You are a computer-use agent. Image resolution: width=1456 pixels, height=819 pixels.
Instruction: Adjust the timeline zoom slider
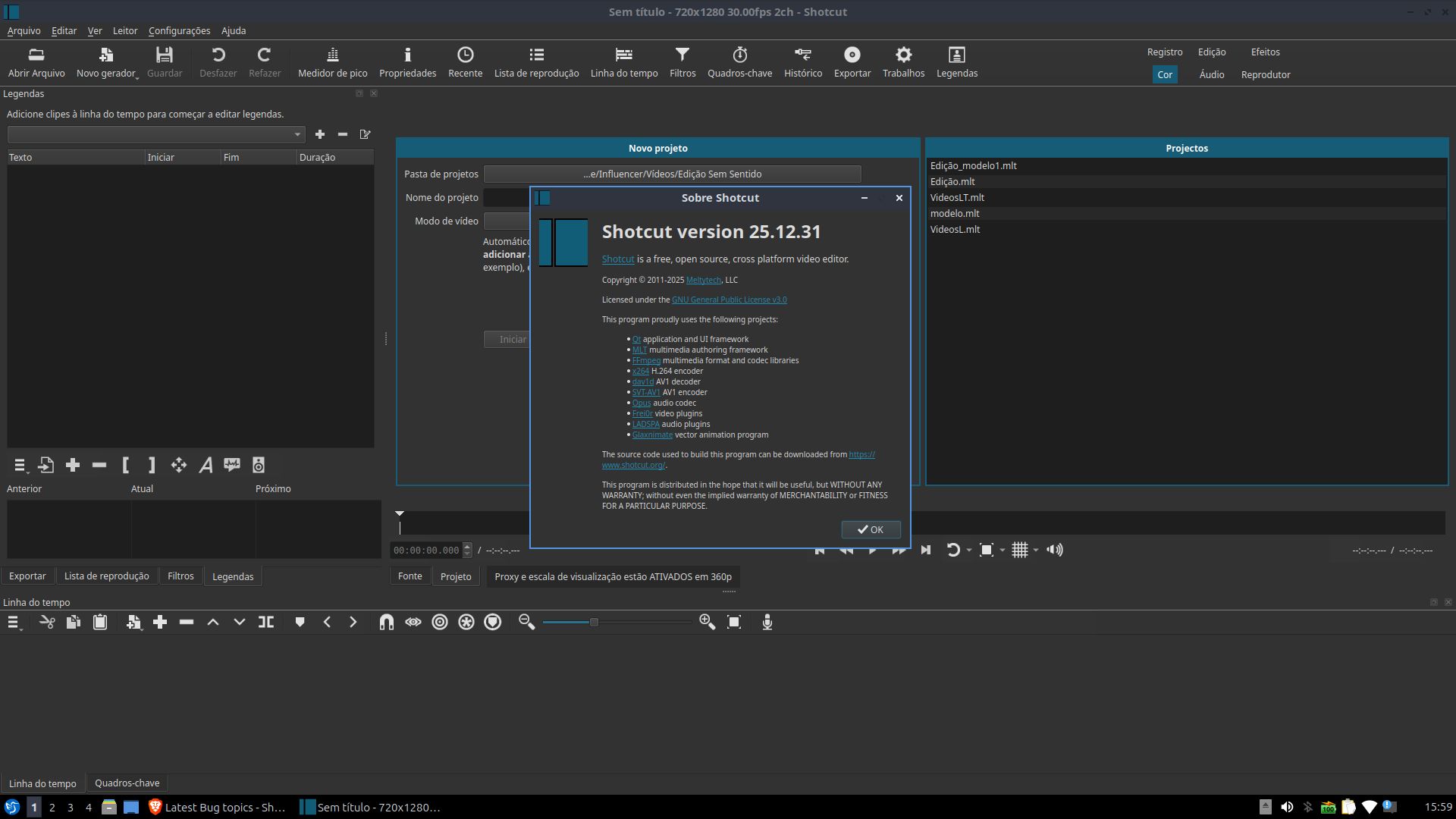tap(594, 623)
